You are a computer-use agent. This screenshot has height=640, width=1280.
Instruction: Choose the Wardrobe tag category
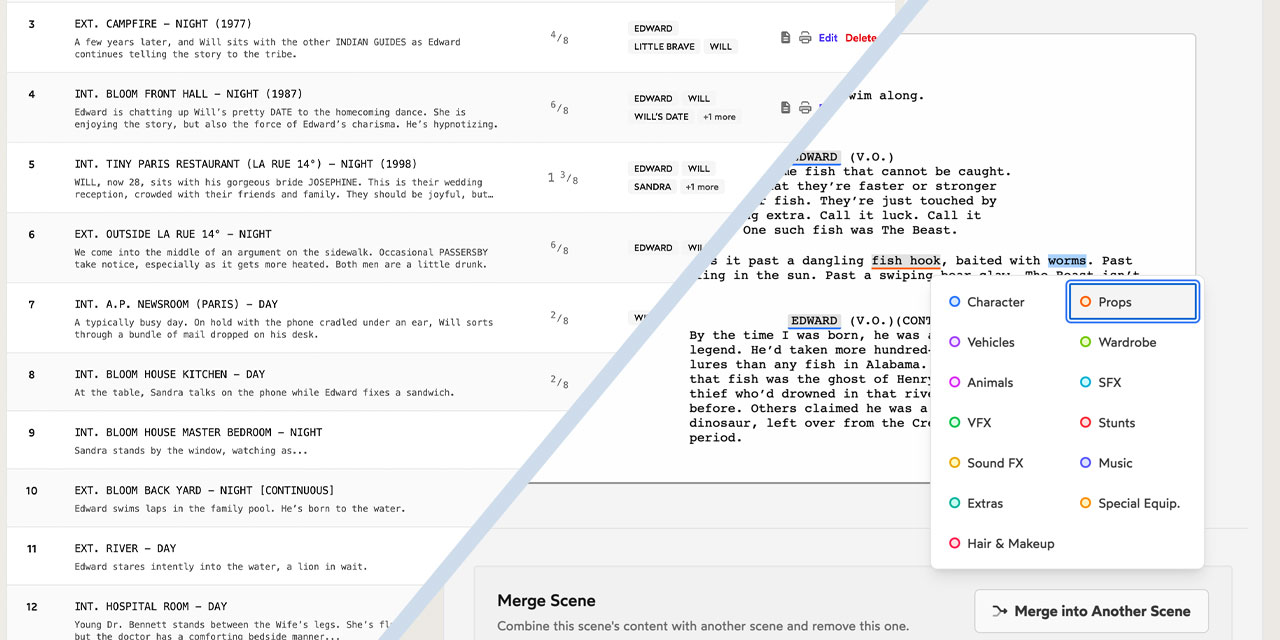click(x=1126, y=342)
